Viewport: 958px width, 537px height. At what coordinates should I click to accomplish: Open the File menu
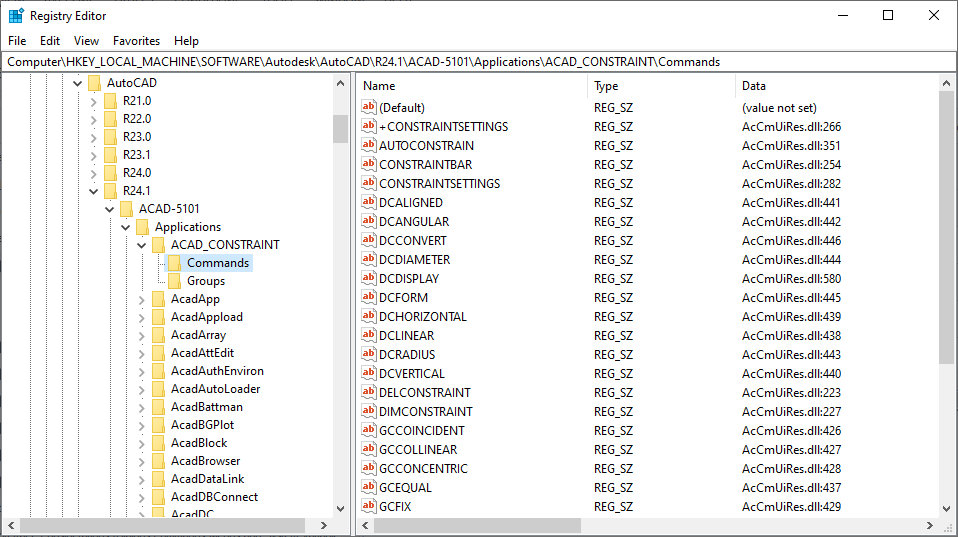tap(17, 41)
